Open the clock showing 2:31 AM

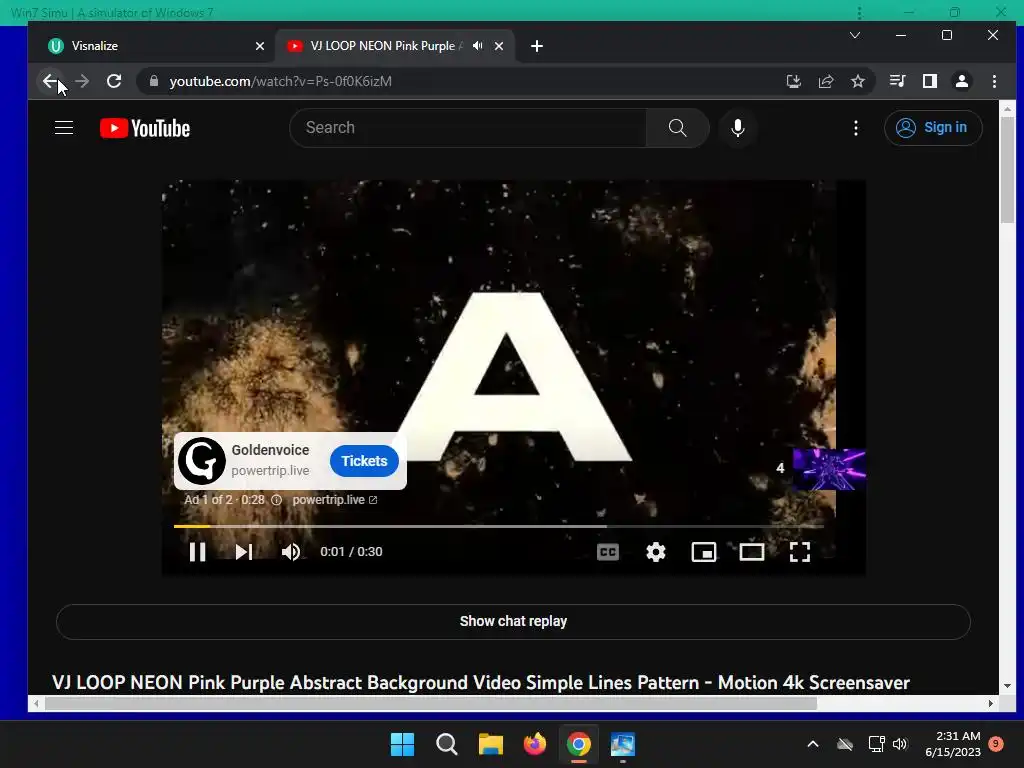coord(953,744)
